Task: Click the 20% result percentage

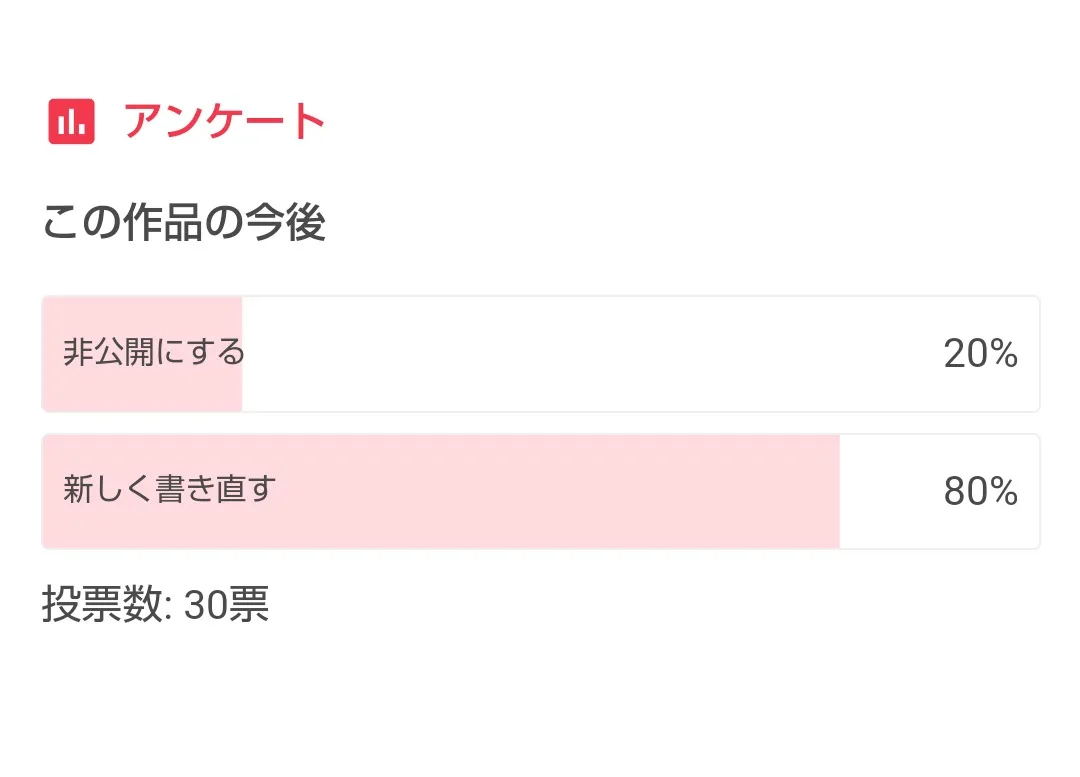Action: click(x=980, y=354)
